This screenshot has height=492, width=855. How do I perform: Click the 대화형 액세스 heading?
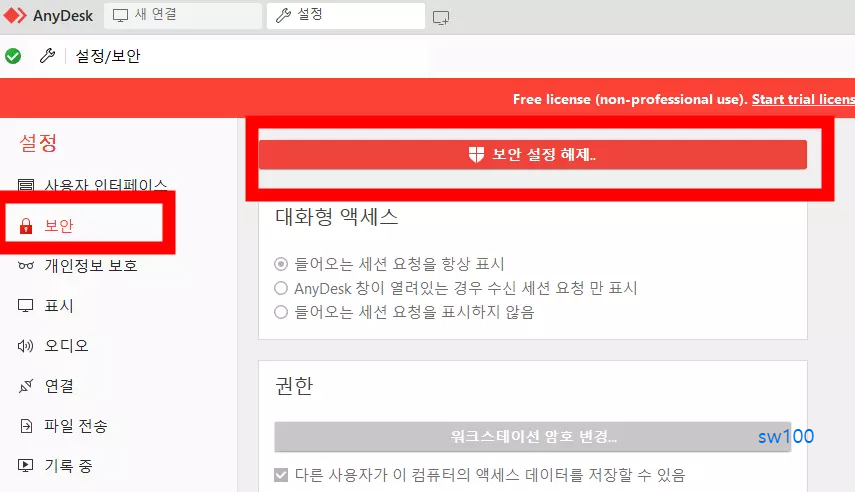click(x=336, y=217)
